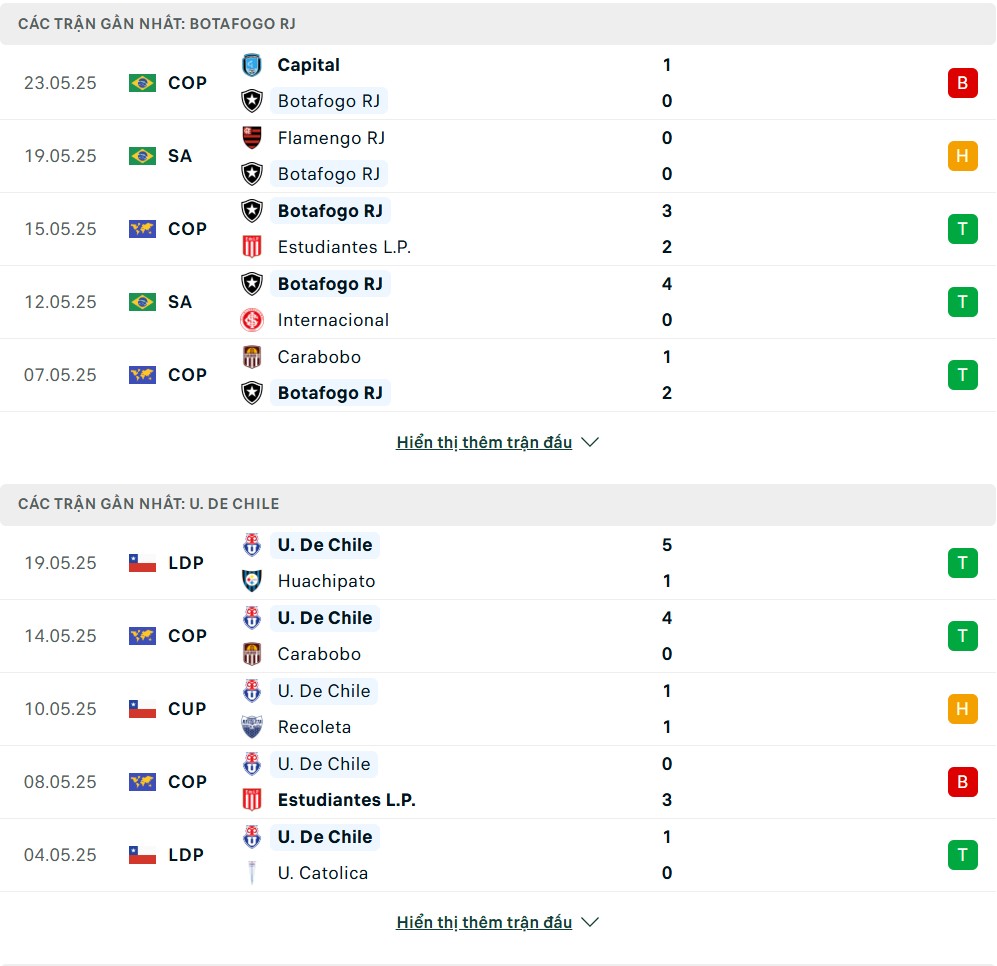Click the Internacional club logo
This screenshot has height=966, width=997.
click(252, 320)
